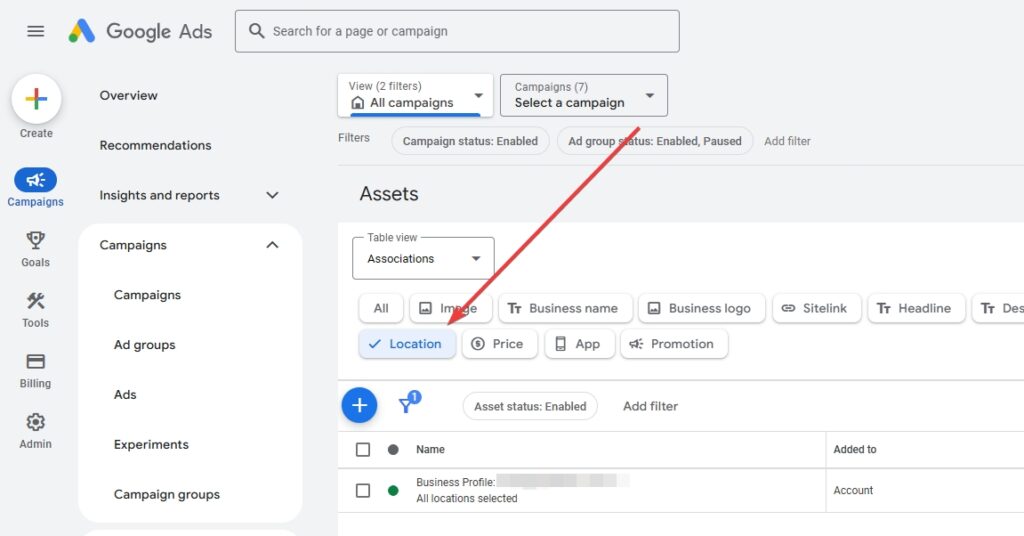Select the Business name asset chip
The image size is (1024, 536).
pyautogui.click(x=566, y=308)
